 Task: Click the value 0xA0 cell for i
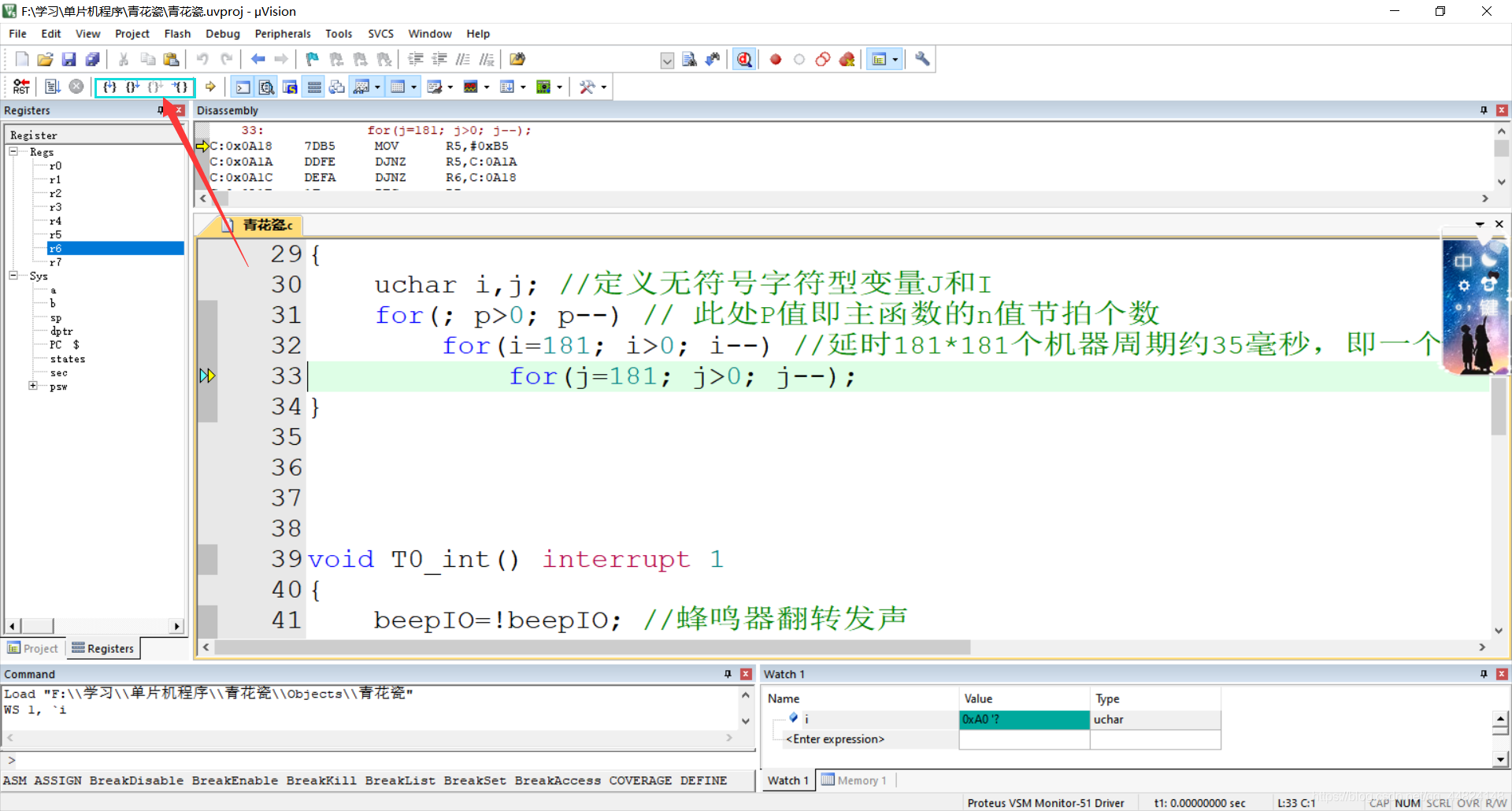pyautogui.click(x=1024, y=720)
